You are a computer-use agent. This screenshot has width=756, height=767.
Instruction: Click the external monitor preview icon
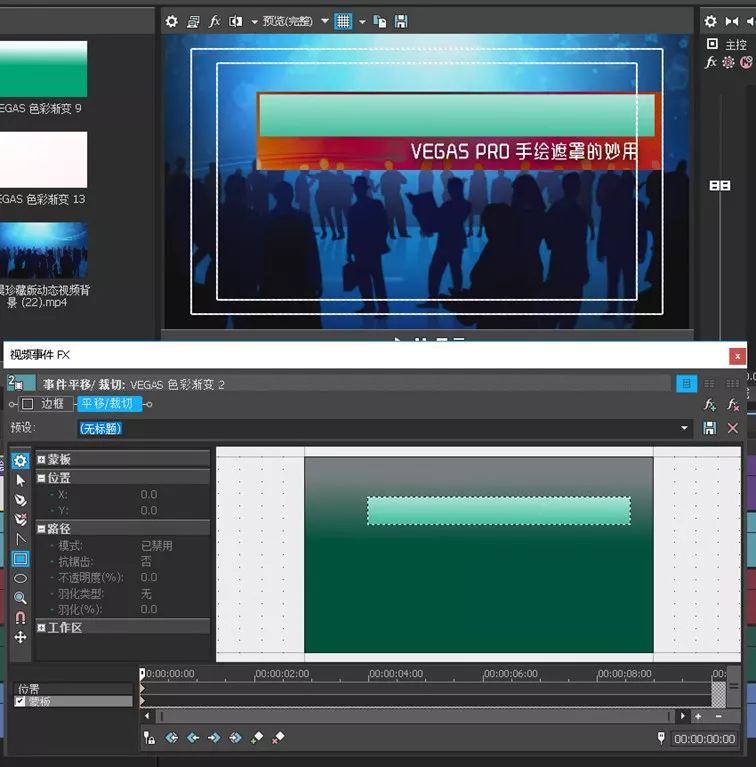[193, 22]
